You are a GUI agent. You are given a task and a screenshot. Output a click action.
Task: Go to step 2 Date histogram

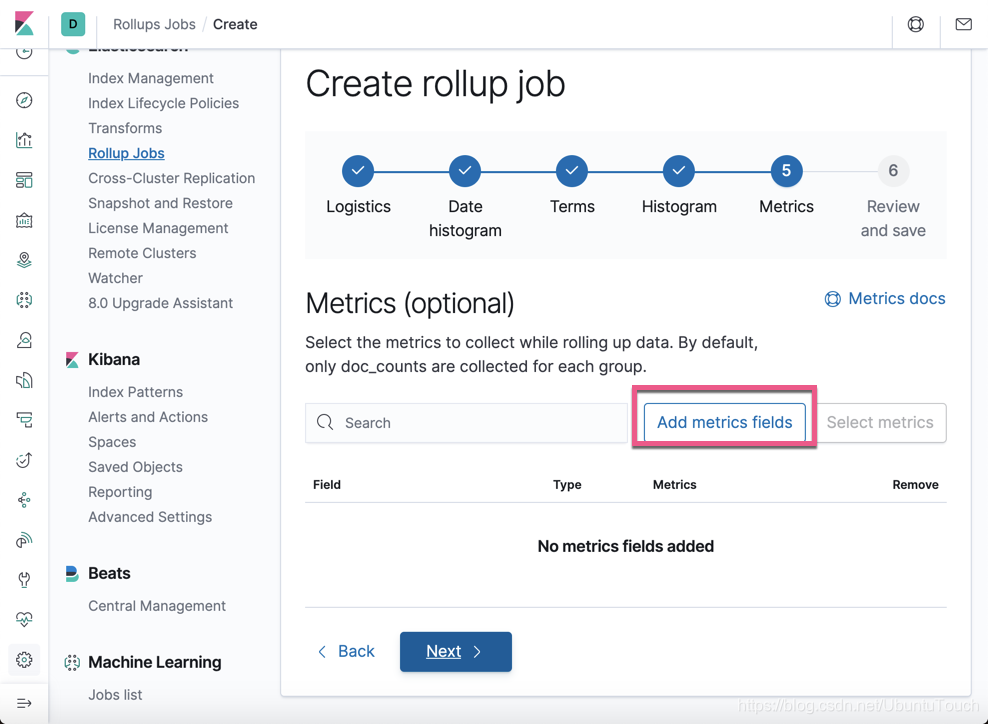click(x=465, y=171)
